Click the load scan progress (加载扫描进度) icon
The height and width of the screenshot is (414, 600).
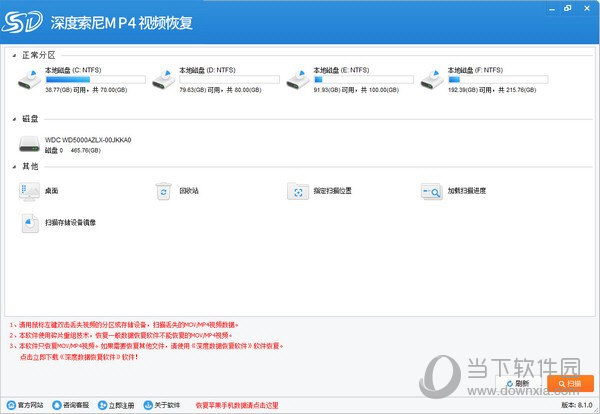tap(432, 190)
